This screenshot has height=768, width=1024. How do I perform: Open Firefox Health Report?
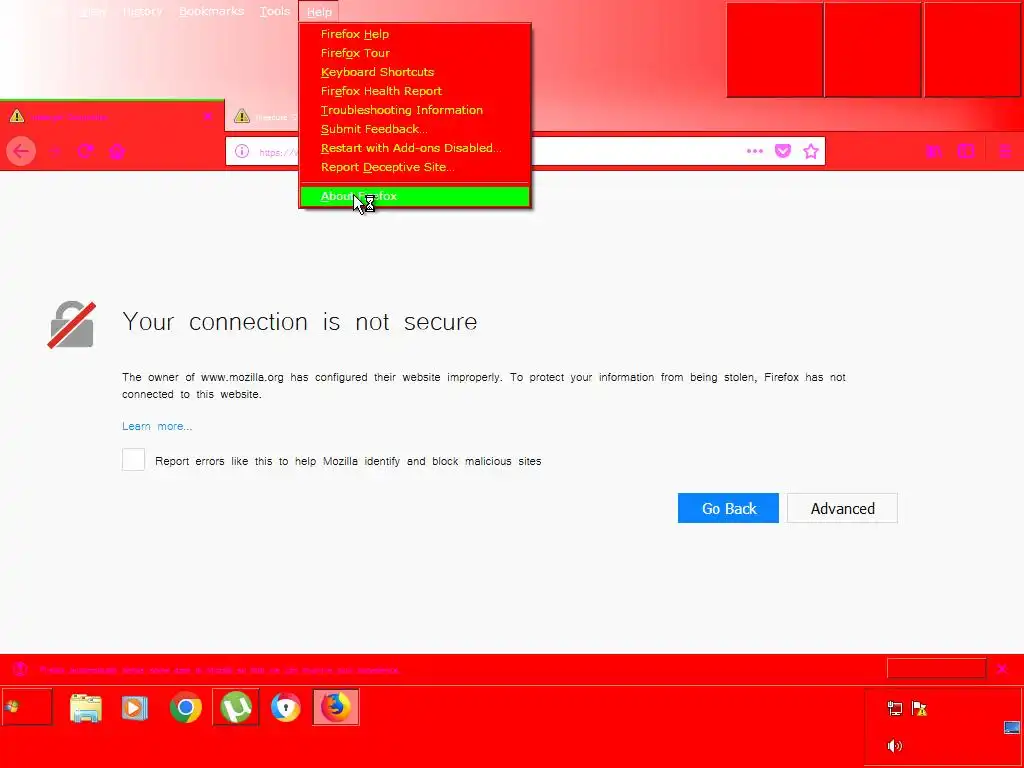pyautogui.click(x=415, y=91)
